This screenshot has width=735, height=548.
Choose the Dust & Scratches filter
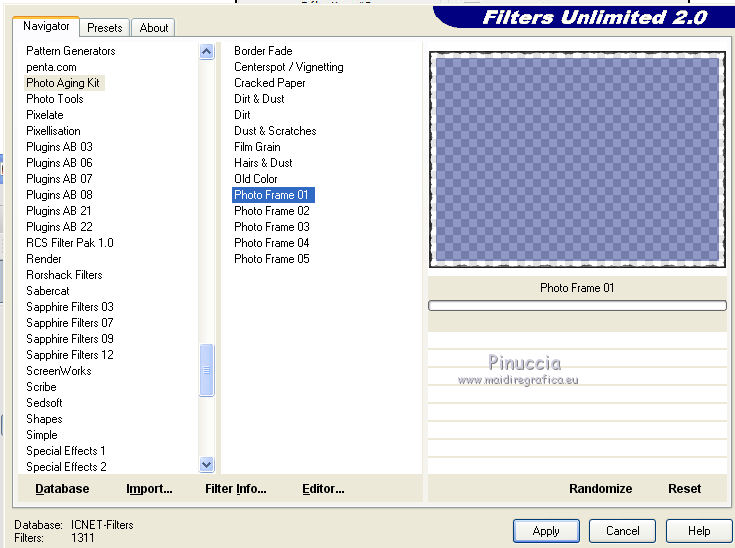click(275, 131)
